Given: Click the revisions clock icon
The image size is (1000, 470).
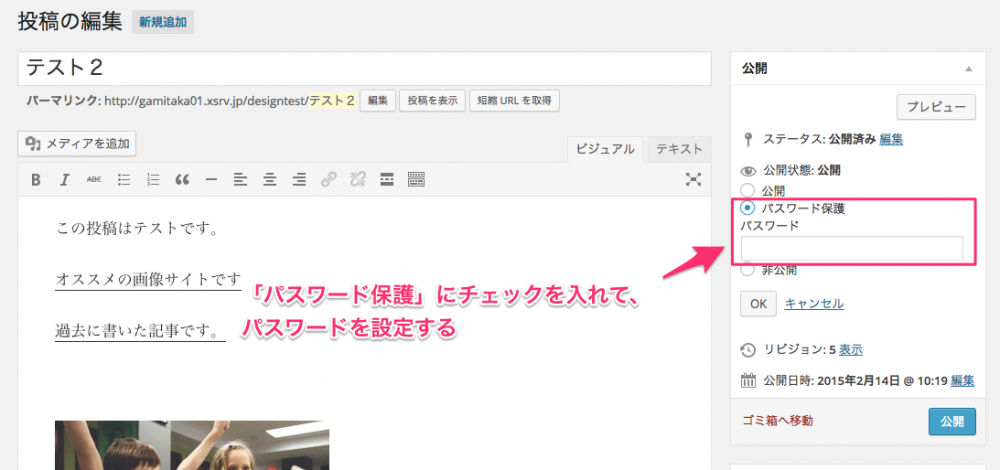Looking at the screenshot, I should pos(748,349).
